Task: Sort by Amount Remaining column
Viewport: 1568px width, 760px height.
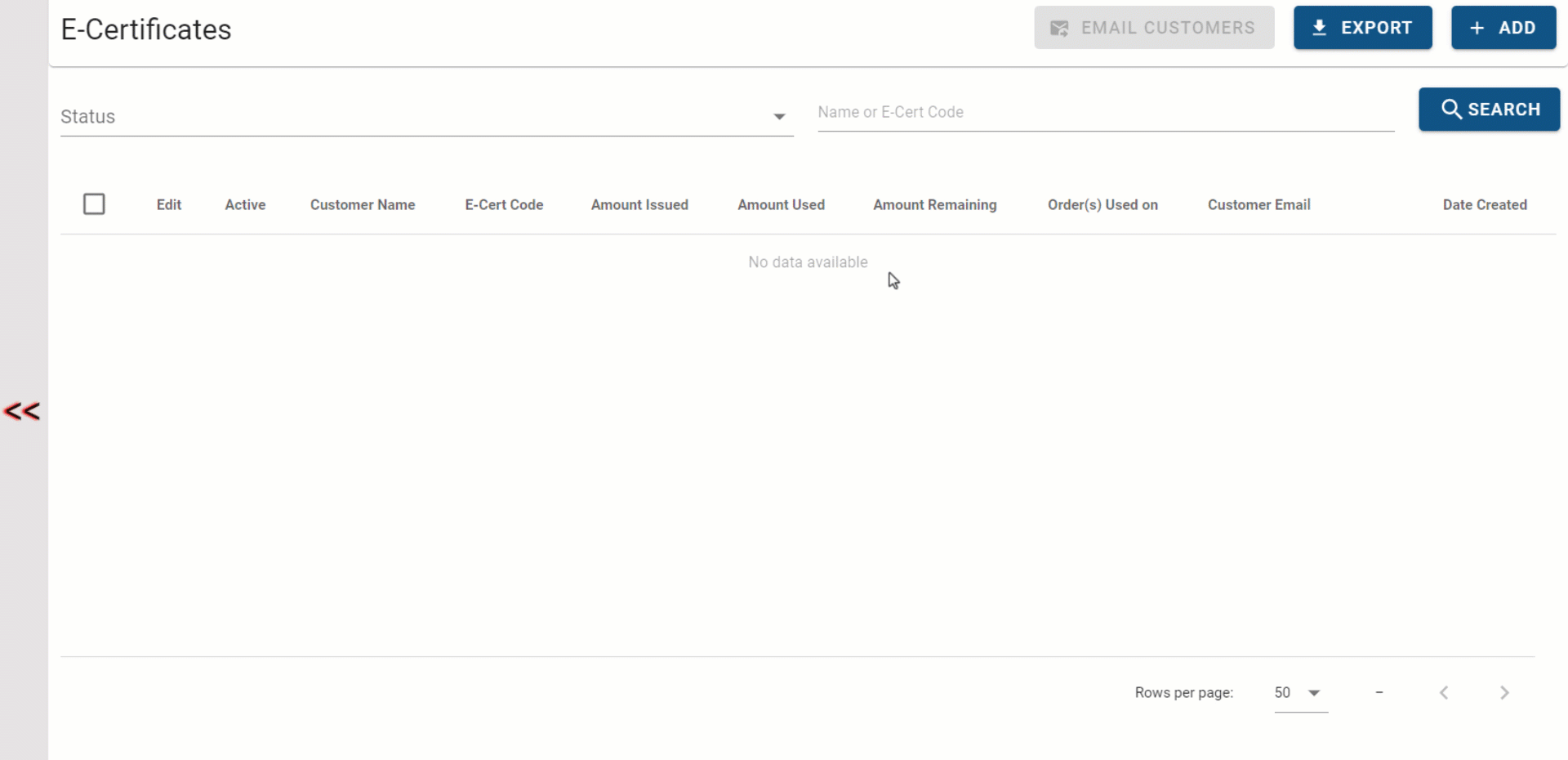Action: click(x=934, y=205)
